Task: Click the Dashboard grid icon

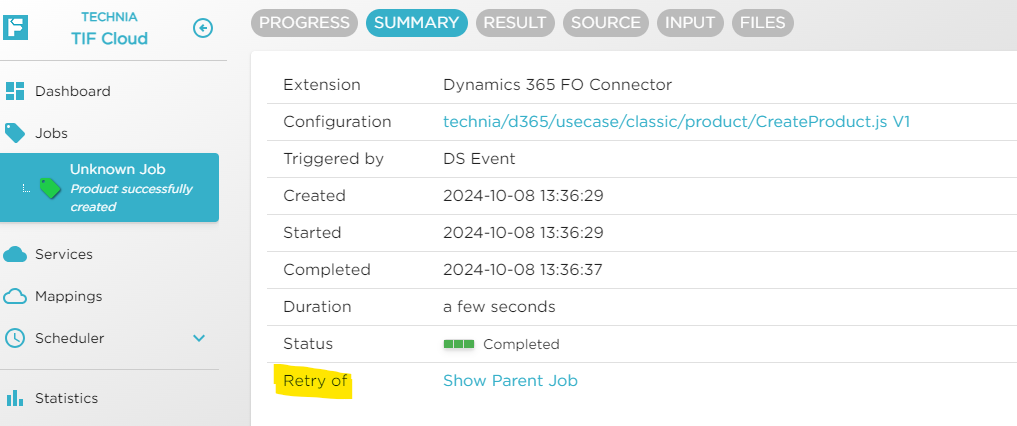Action: tap(15, 91)
